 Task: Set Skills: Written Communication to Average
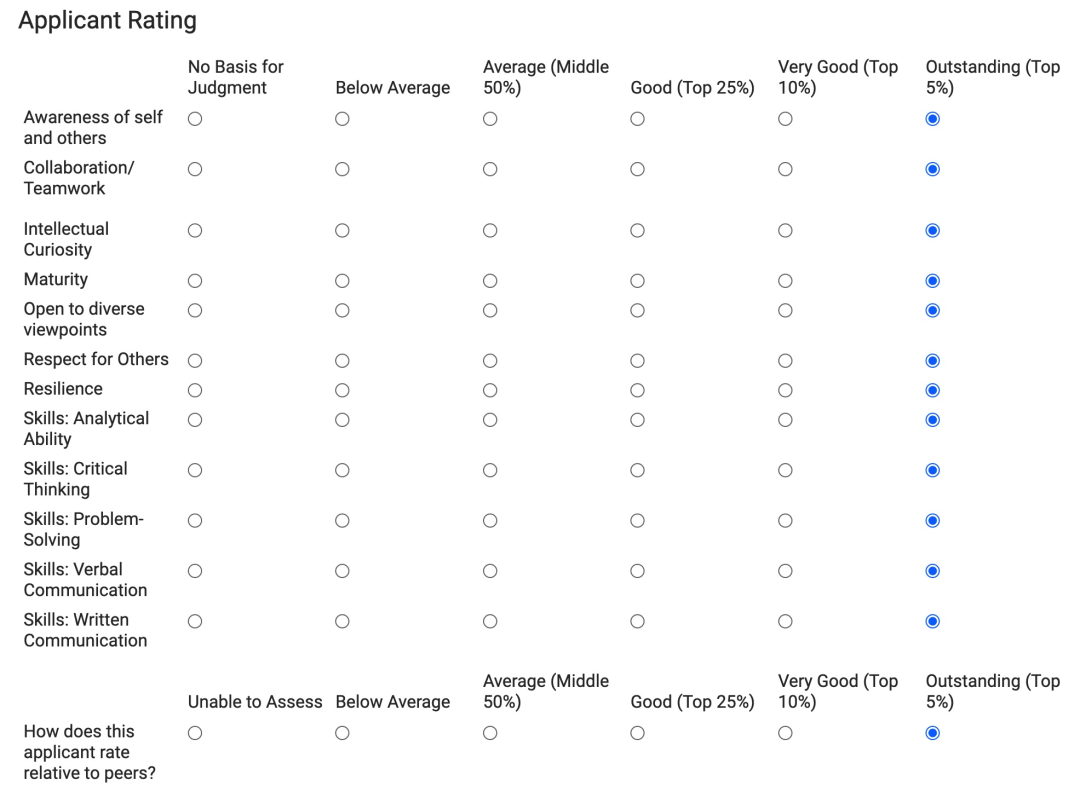[x=490, y=621]
